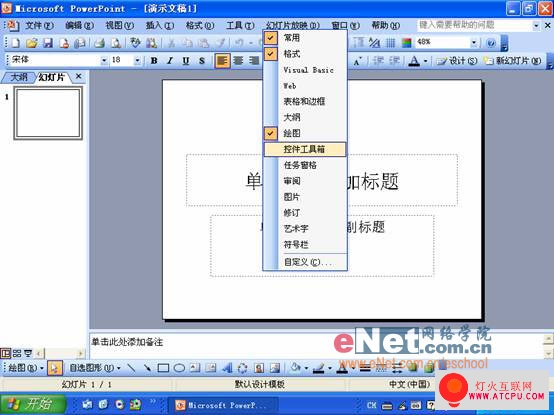Open the zoom percentage dropdown
Screen dimensions: 554x415
pos(474,43)
